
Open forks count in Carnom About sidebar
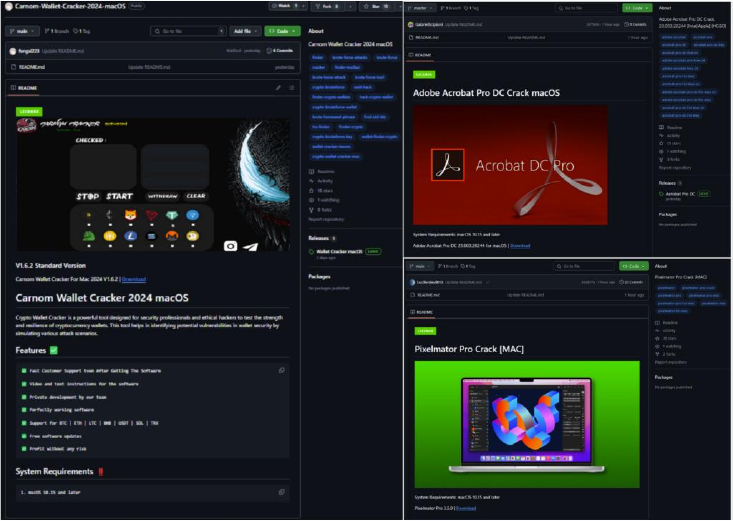(x=320, y=210)
